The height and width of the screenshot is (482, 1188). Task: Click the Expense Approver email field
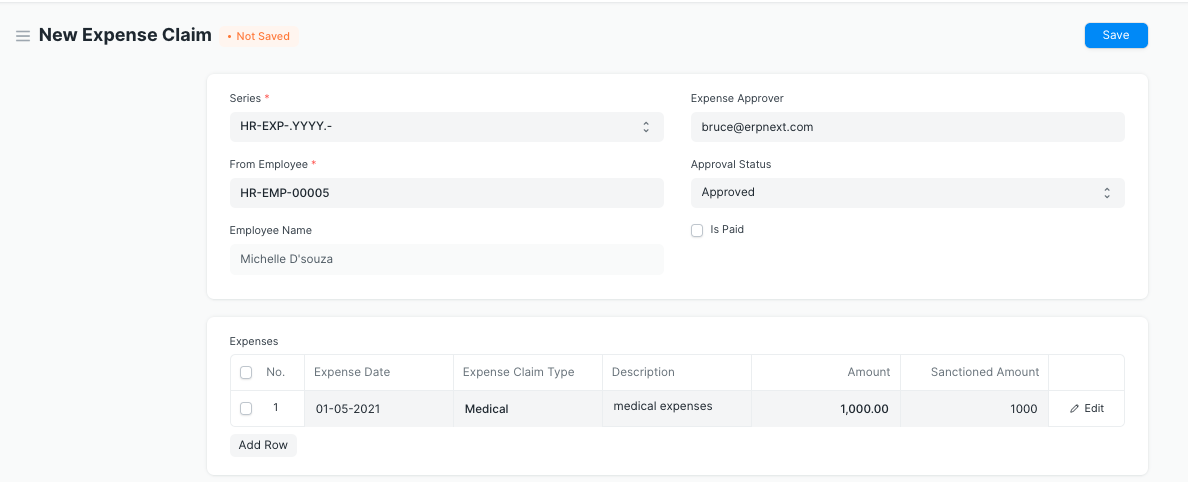click(907, 127)
